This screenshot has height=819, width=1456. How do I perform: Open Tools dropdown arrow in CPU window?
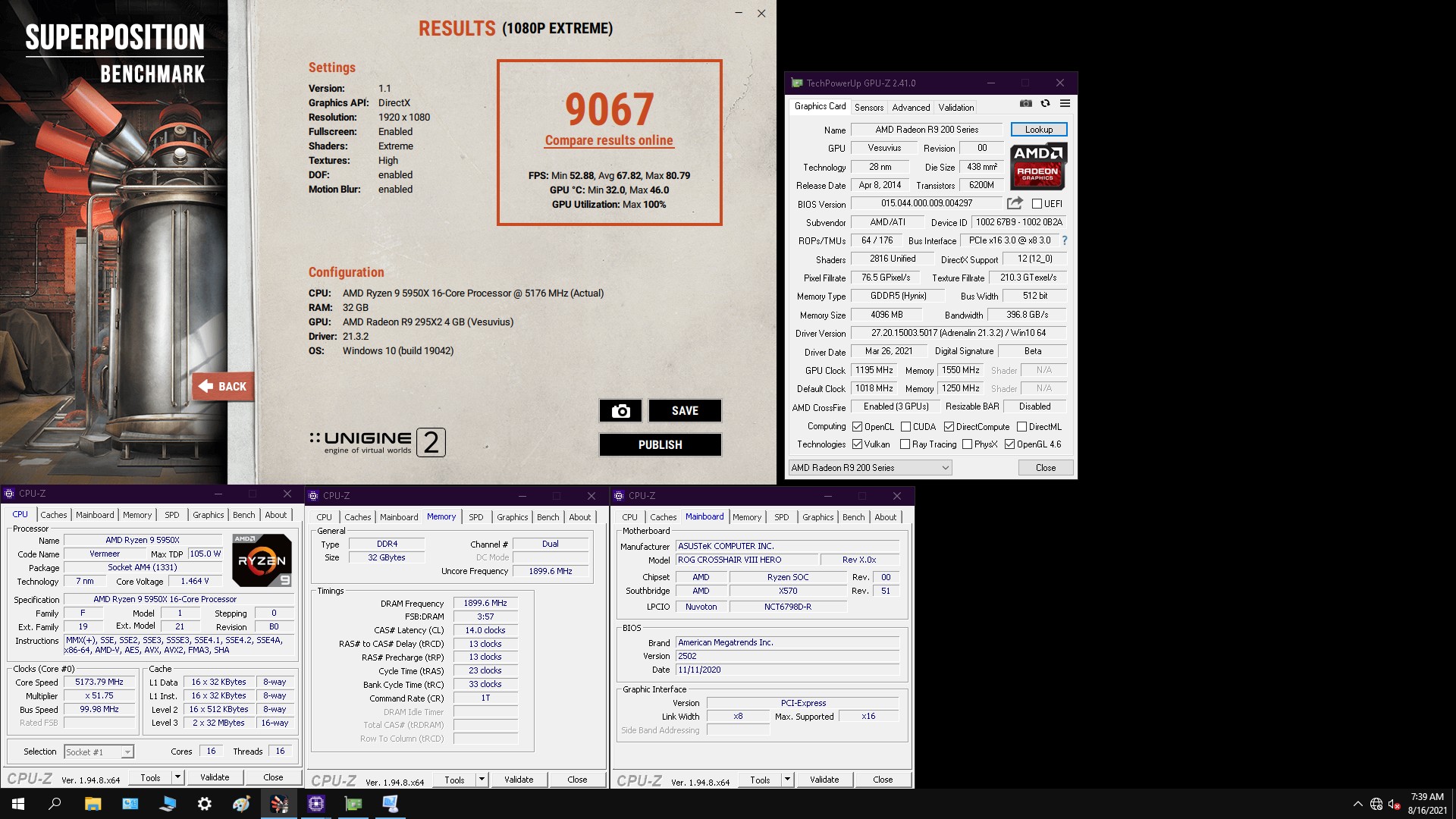(177, 777)
